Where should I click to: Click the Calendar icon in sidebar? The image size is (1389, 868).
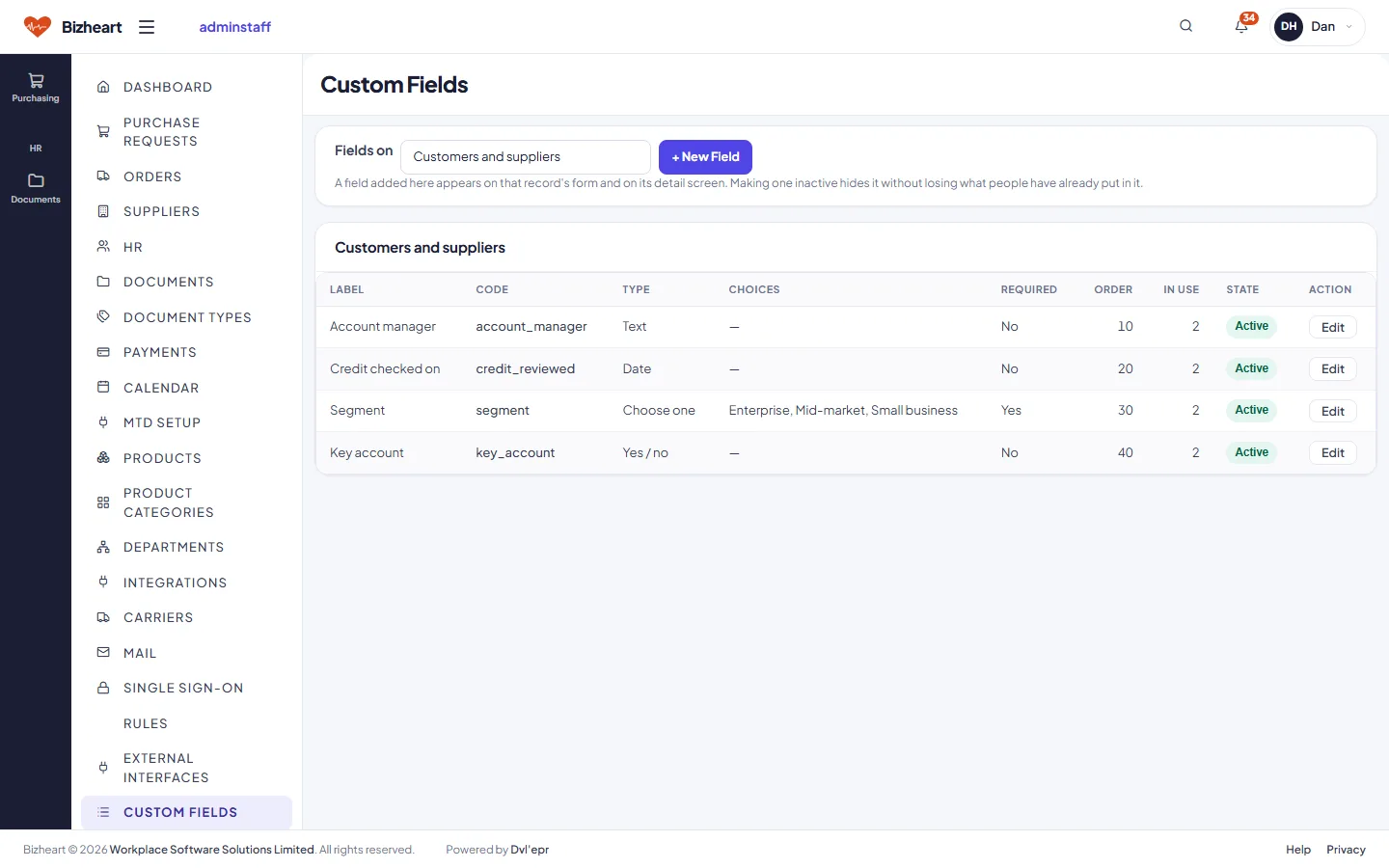pos(103,388)
